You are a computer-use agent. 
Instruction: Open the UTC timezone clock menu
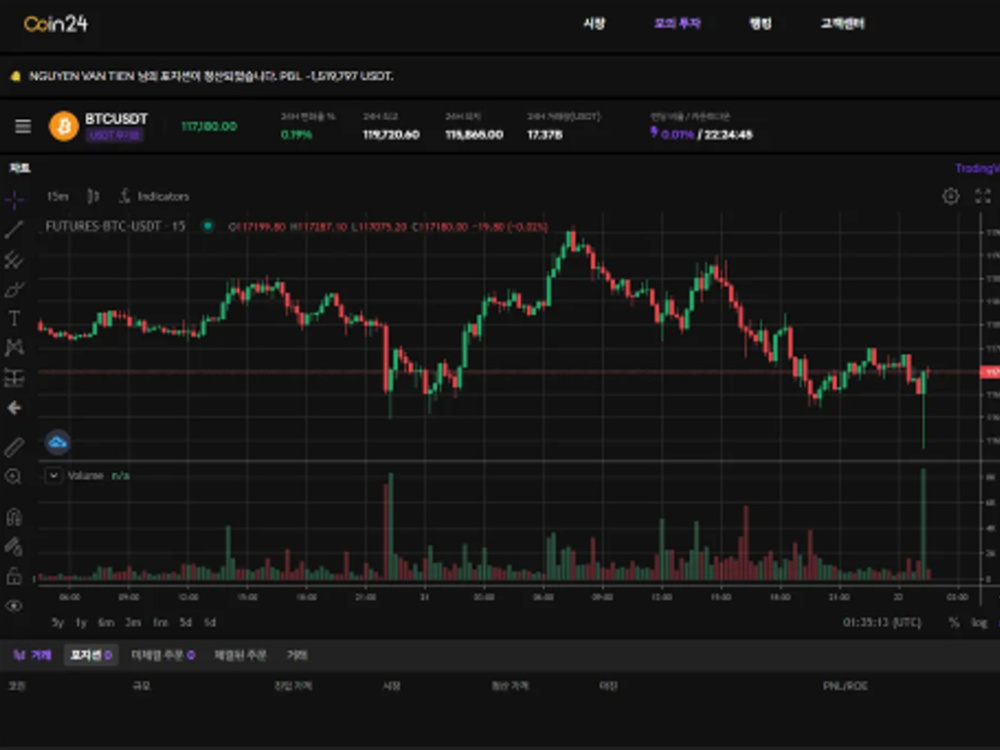coord(882,622)
